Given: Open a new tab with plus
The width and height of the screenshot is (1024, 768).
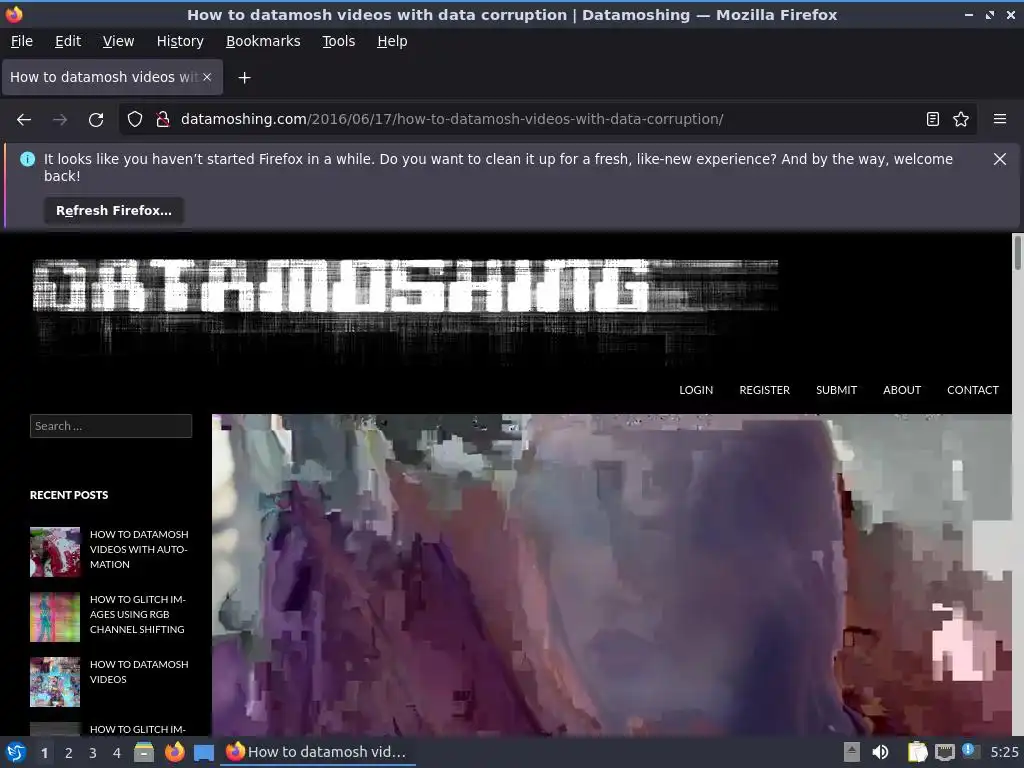Looking at the screenshot, I should (244, 78).
